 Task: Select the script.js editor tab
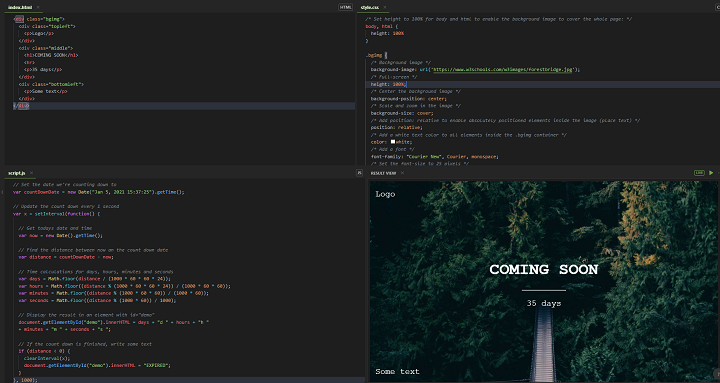pyautogui.click(x=17, y=173)
